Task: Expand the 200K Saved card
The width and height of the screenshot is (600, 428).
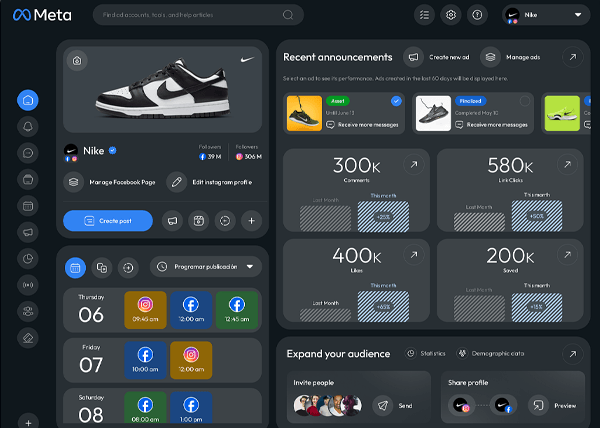Action: pos(567,255)
